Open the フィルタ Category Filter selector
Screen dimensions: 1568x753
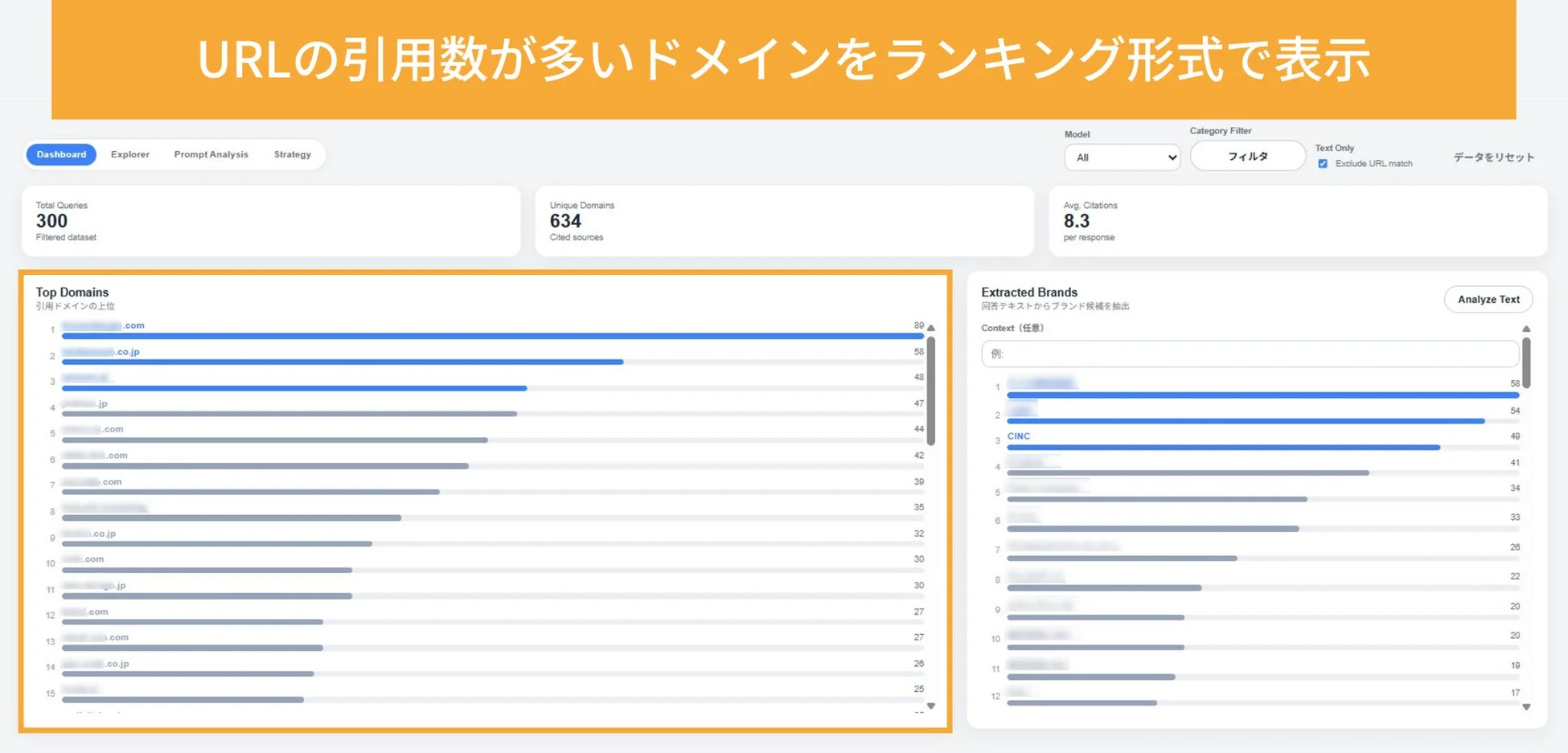point(1247,155)
